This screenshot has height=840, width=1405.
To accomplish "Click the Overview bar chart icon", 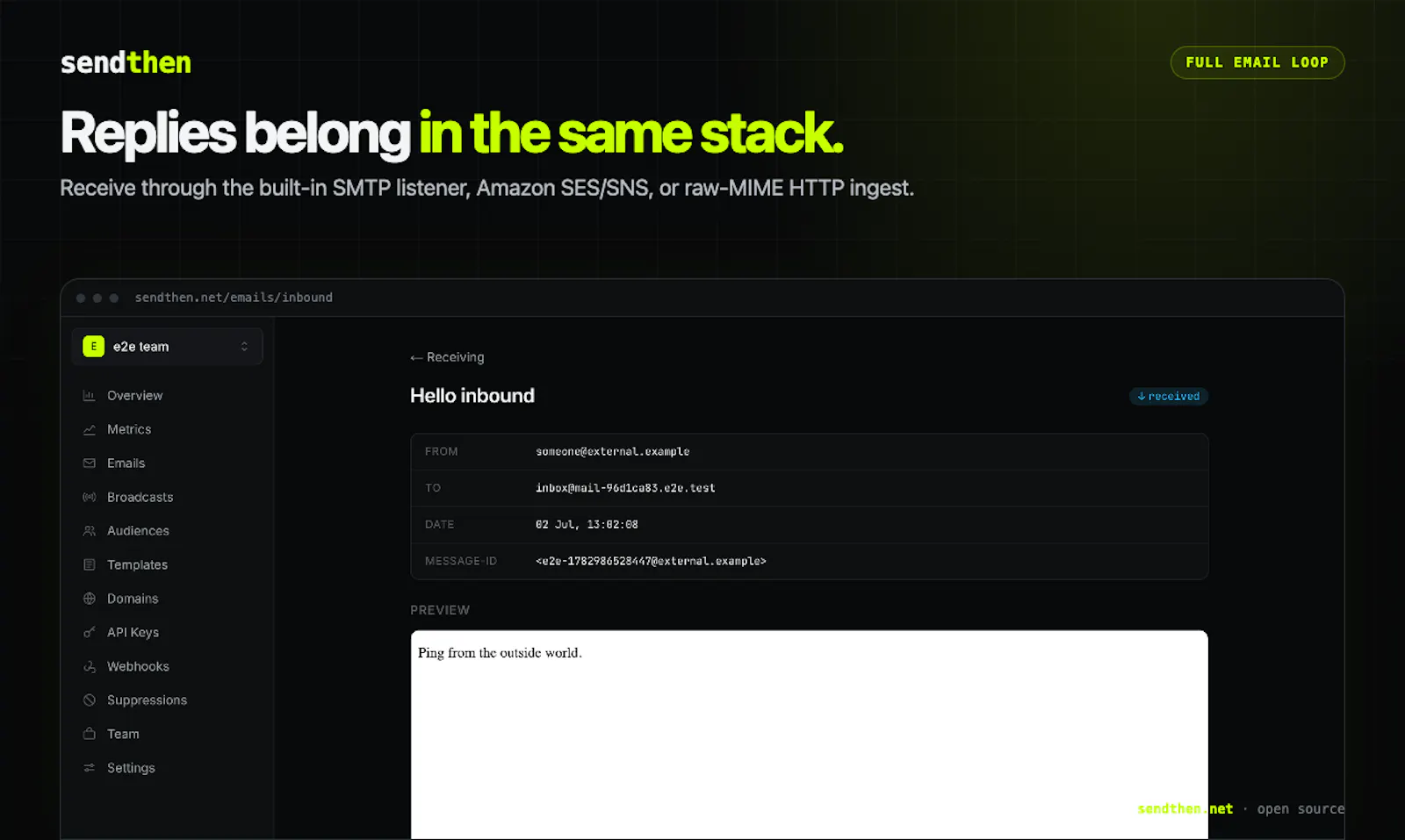I will point(89,396).
